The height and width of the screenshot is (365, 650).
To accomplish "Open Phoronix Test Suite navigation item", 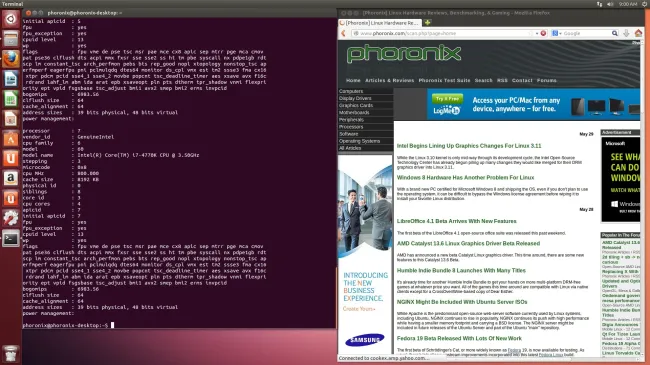I will pyautogui.click(x=444, y=80).
